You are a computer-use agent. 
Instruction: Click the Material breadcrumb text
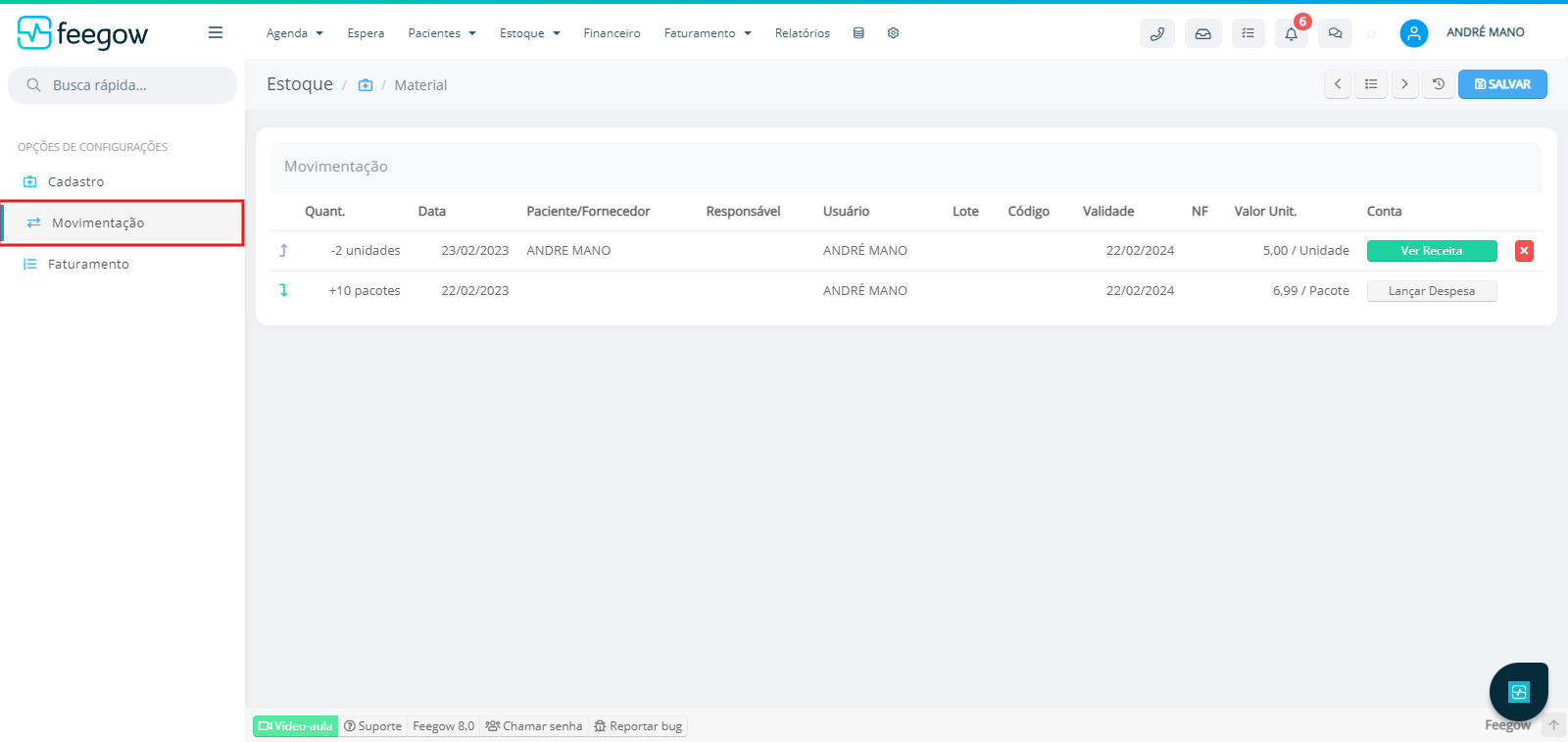420,85
